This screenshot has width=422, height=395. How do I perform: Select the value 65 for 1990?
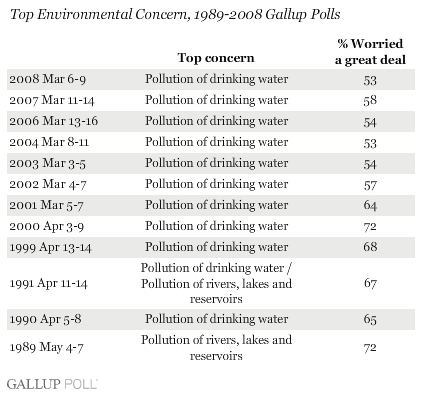(370, 319)
